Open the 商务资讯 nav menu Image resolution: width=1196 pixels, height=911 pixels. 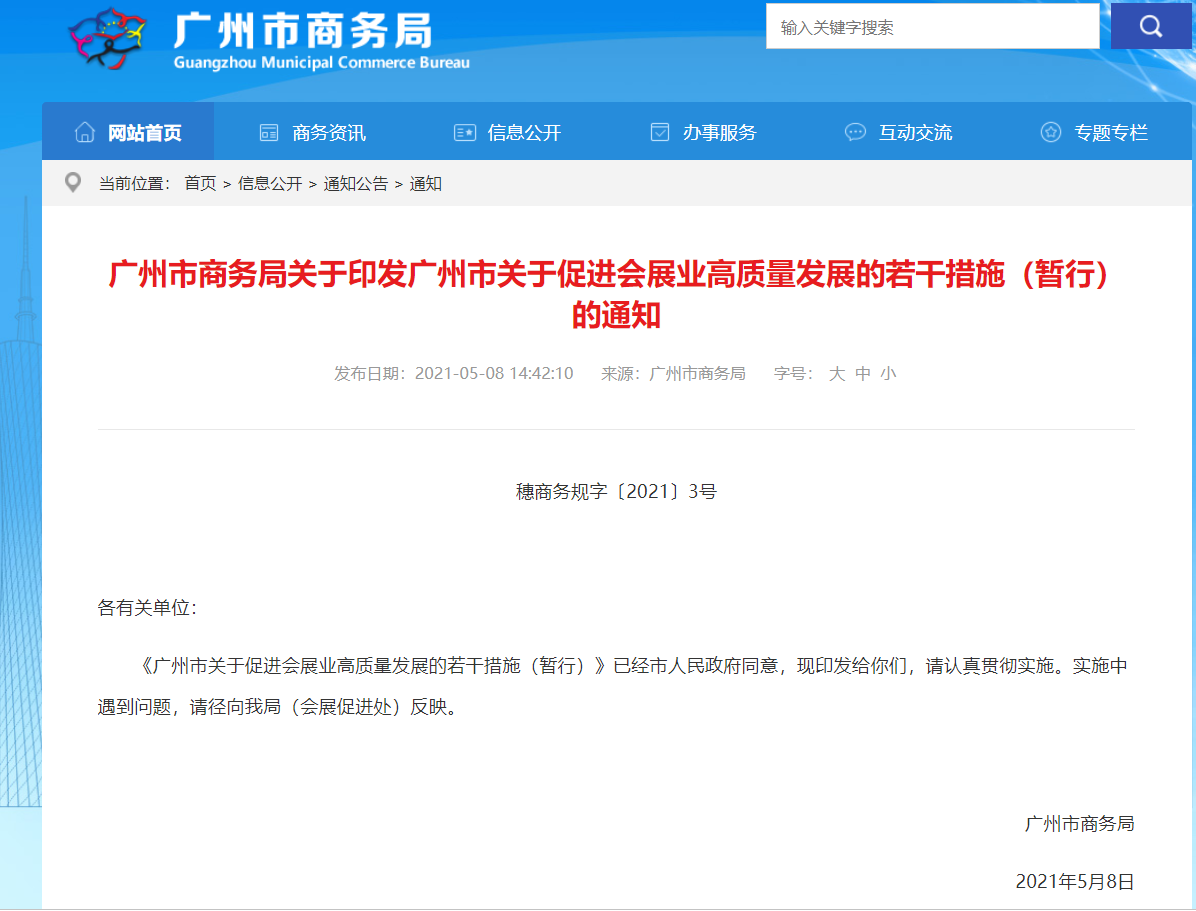tap(312, 132)
